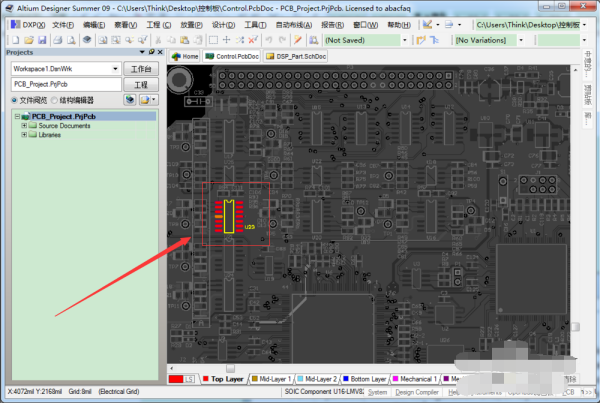Open the 工具(T) menu

tap(255, 25)
